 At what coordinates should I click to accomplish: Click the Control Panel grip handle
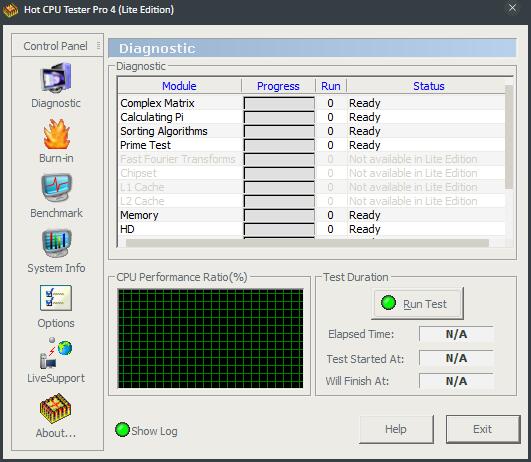coord(99,45)
